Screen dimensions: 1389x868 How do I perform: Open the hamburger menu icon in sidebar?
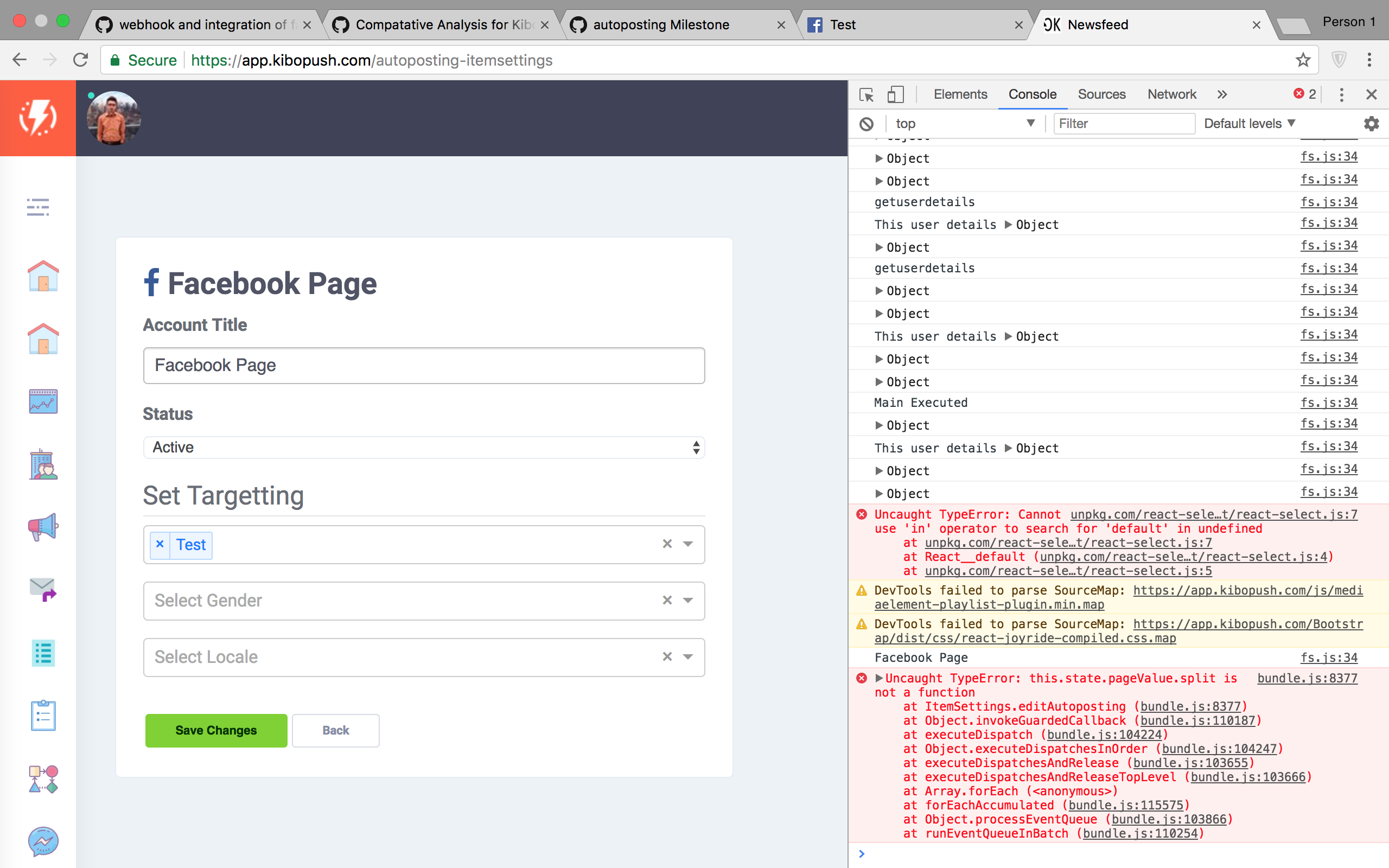[38, 207]
